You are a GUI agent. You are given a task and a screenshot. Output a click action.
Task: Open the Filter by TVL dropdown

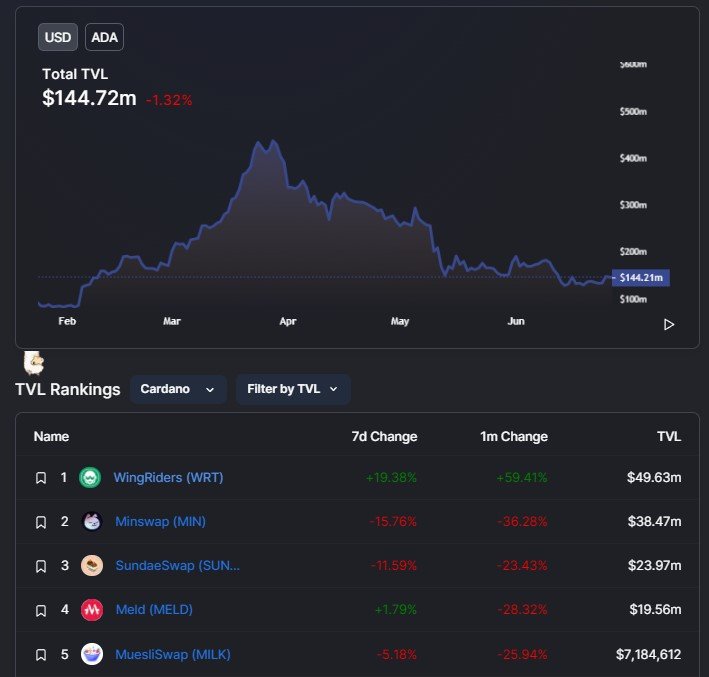point(293,389)
